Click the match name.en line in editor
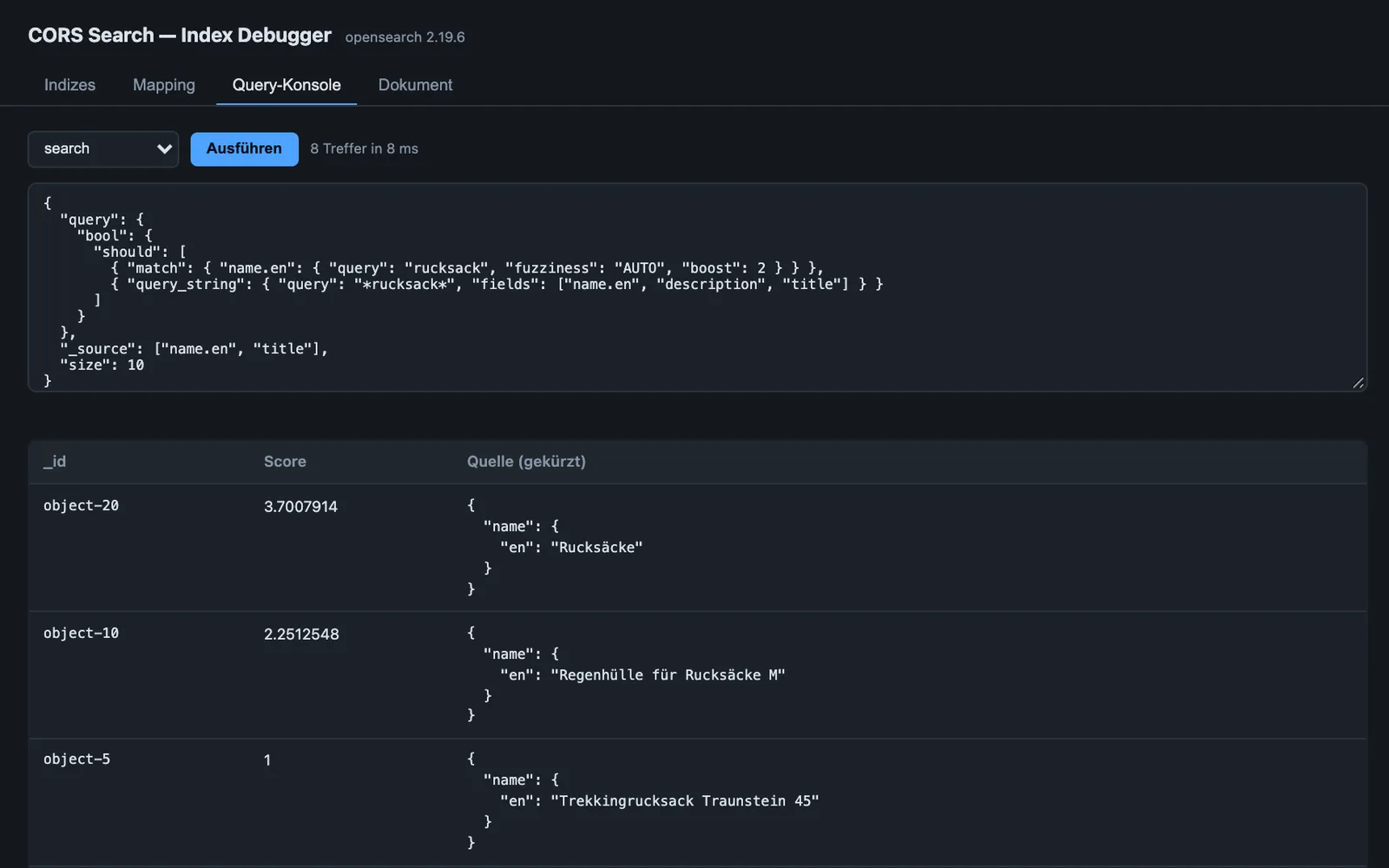This screenshot has height=868, width=1389. pyautogui.click(x=467, y=267)
